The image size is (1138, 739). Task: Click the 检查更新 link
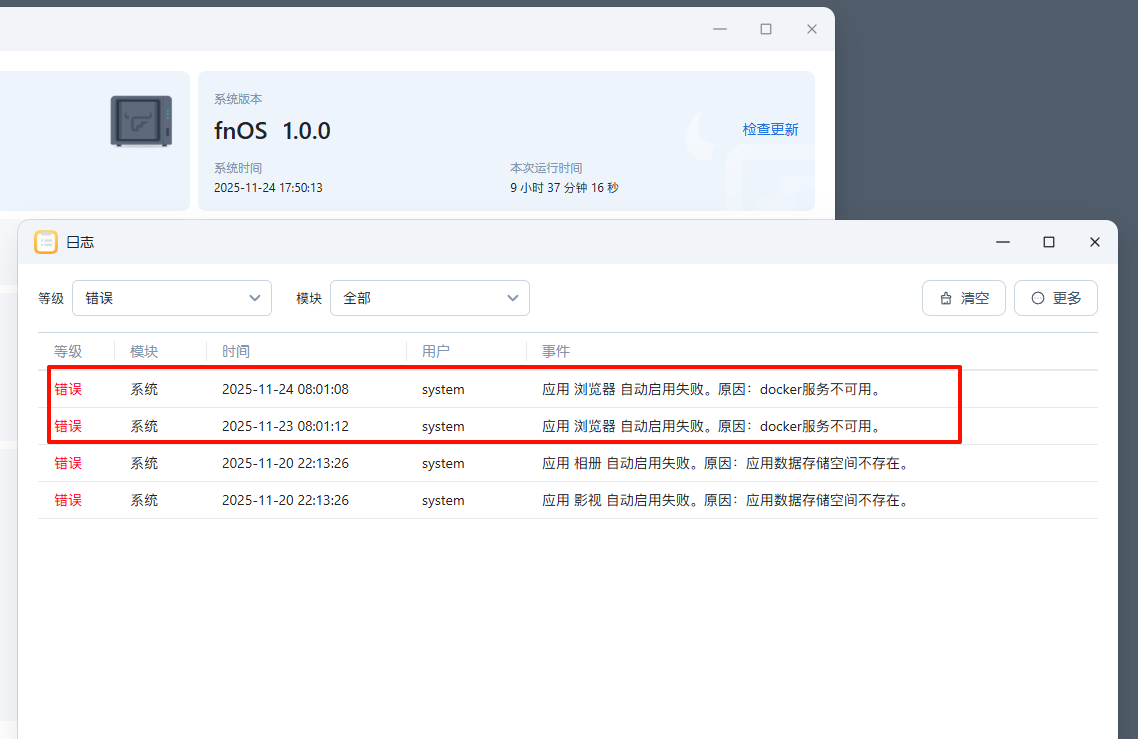click(x=770, y=130)
